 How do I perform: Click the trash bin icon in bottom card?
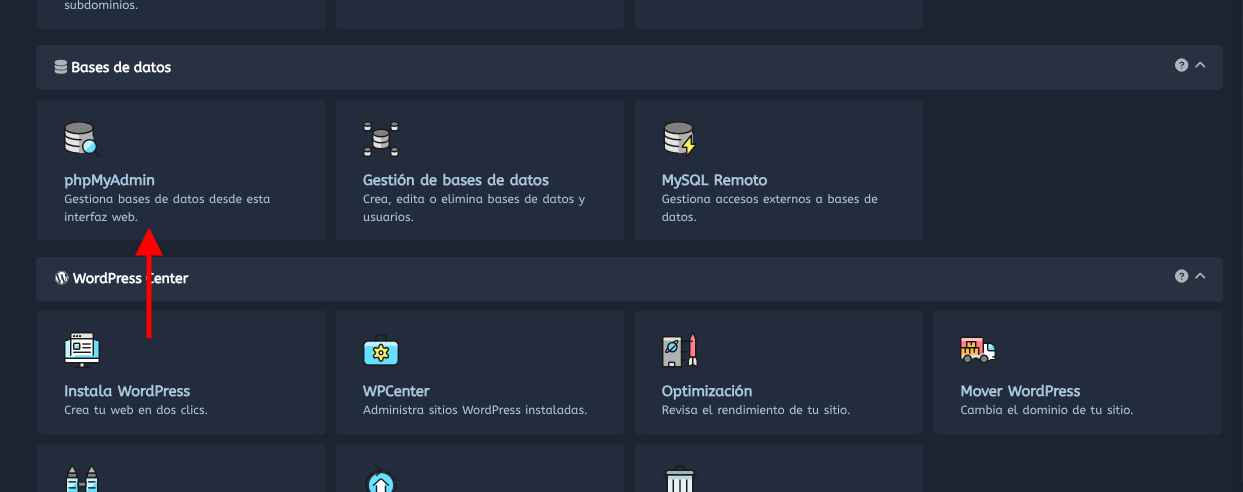pos(679,481)
